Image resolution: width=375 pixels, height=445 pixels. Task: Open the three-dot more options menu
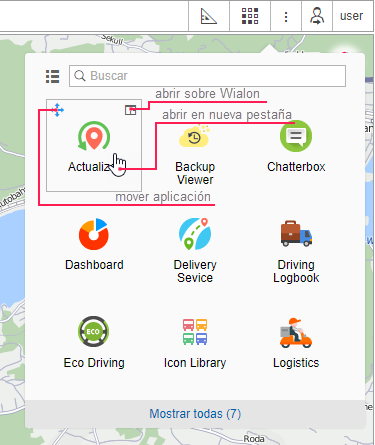click(x=286, y=16)
